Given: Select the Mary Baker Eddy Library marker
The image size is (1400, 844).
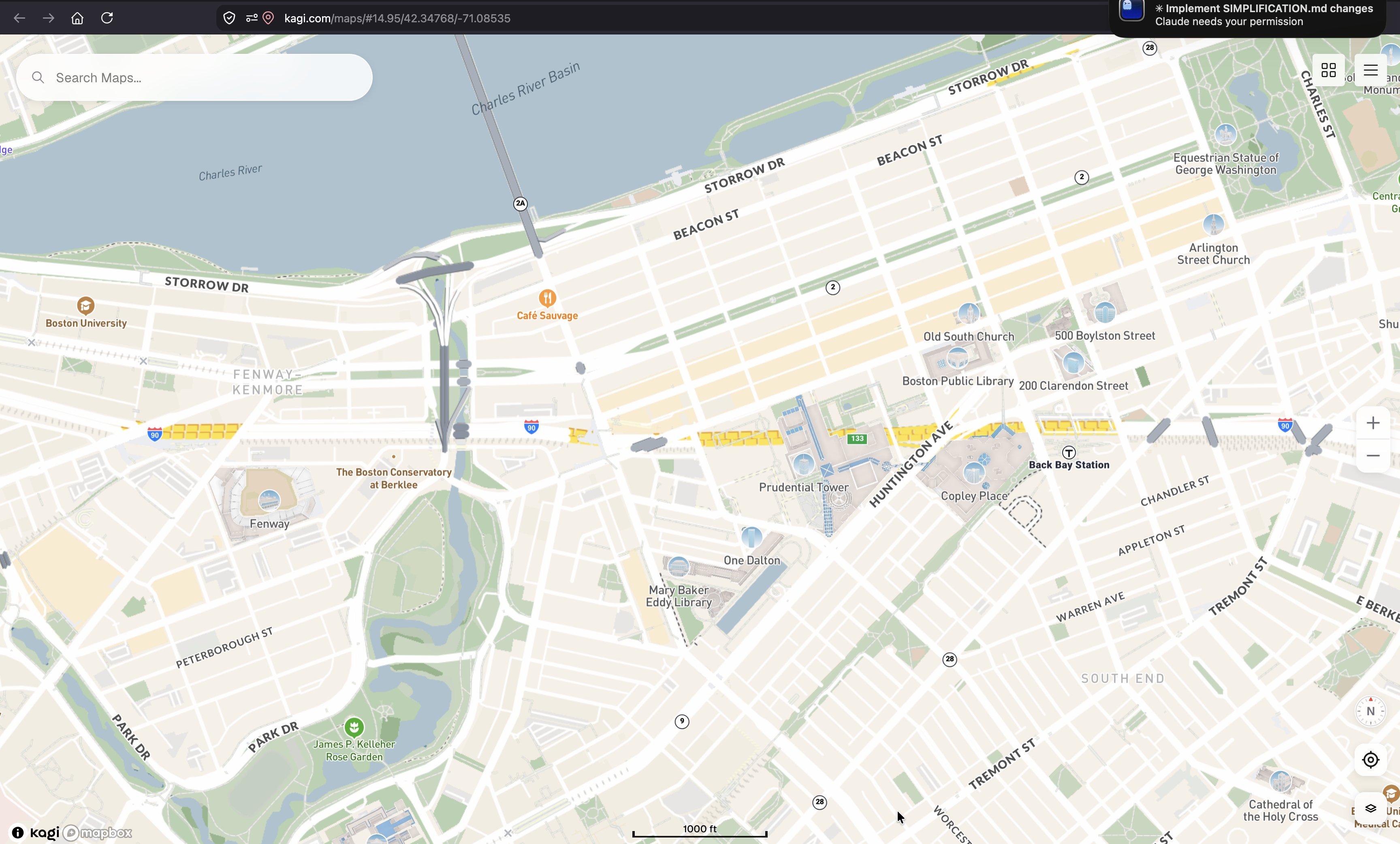Looking at the screenshot, I should (x=679, y=566).
